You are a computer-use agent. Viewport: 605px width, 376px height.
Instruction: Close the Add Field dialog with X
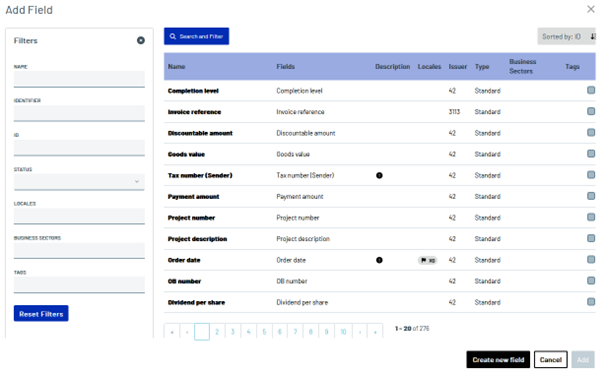(x=591, y=9)
